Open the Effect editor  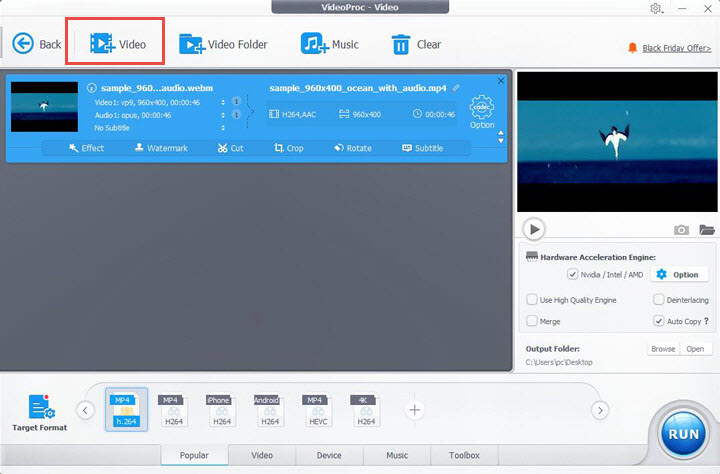pyautogui.click(x=86, y=148)
